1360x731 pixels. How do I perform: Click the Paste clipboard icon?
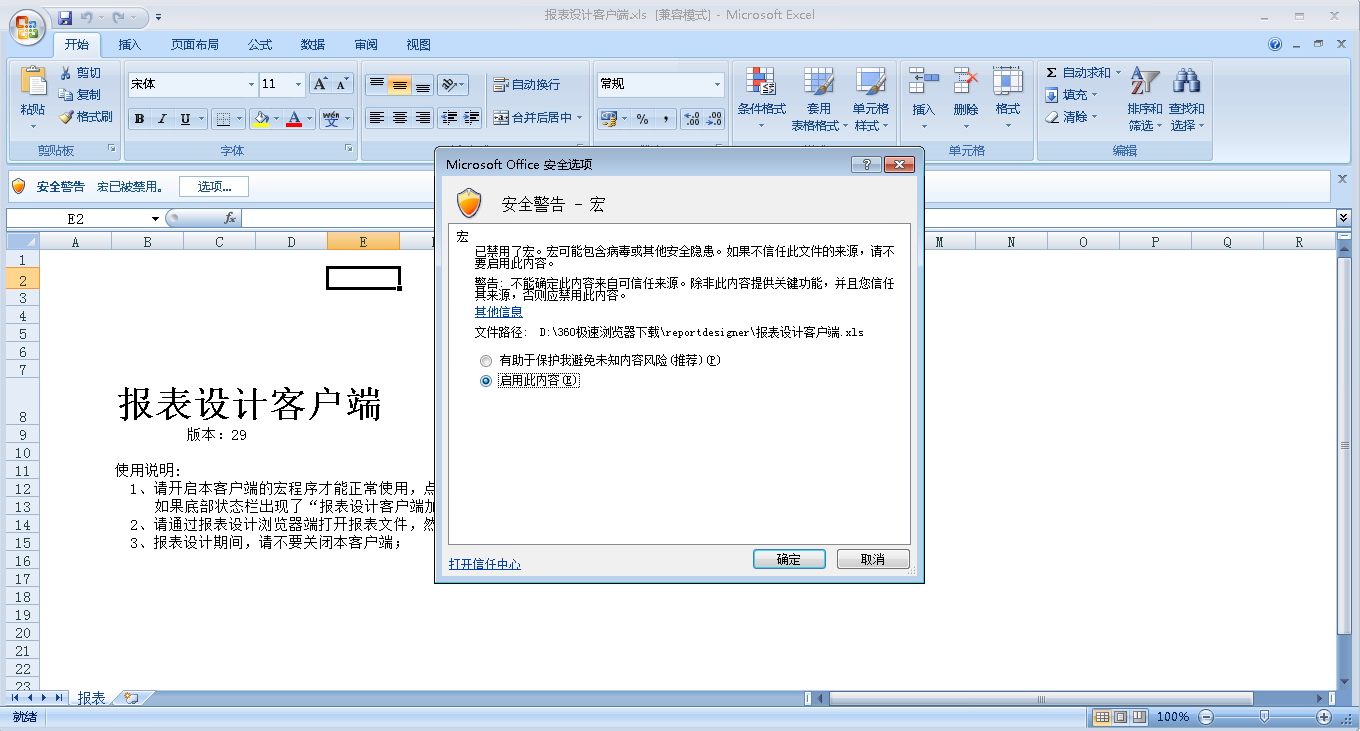pos(33,82)
